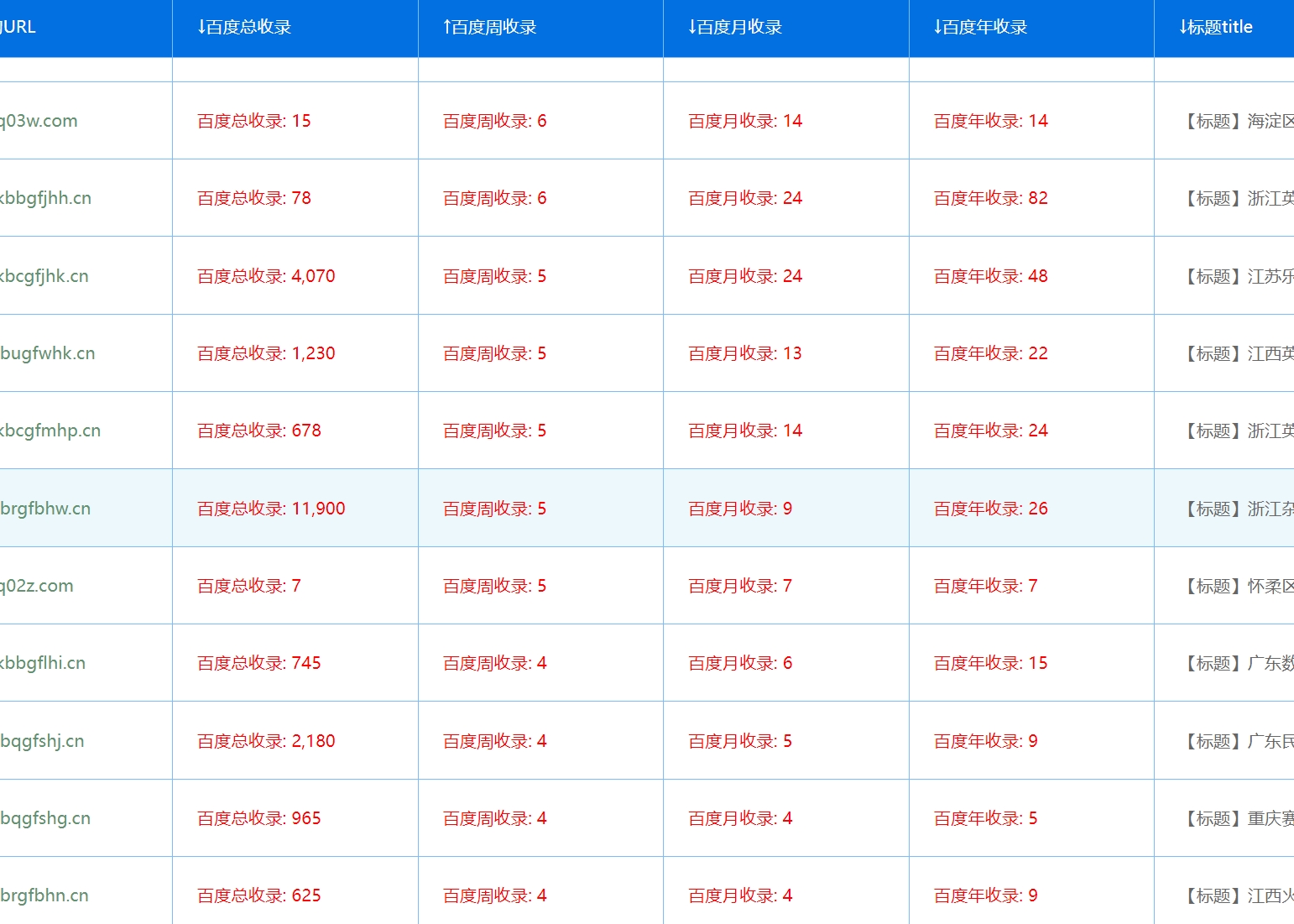Viewport: 1294px width, 924px height.
Task: Open the kbcgfmhp.cn link
Action: click(x=50, y=431)
